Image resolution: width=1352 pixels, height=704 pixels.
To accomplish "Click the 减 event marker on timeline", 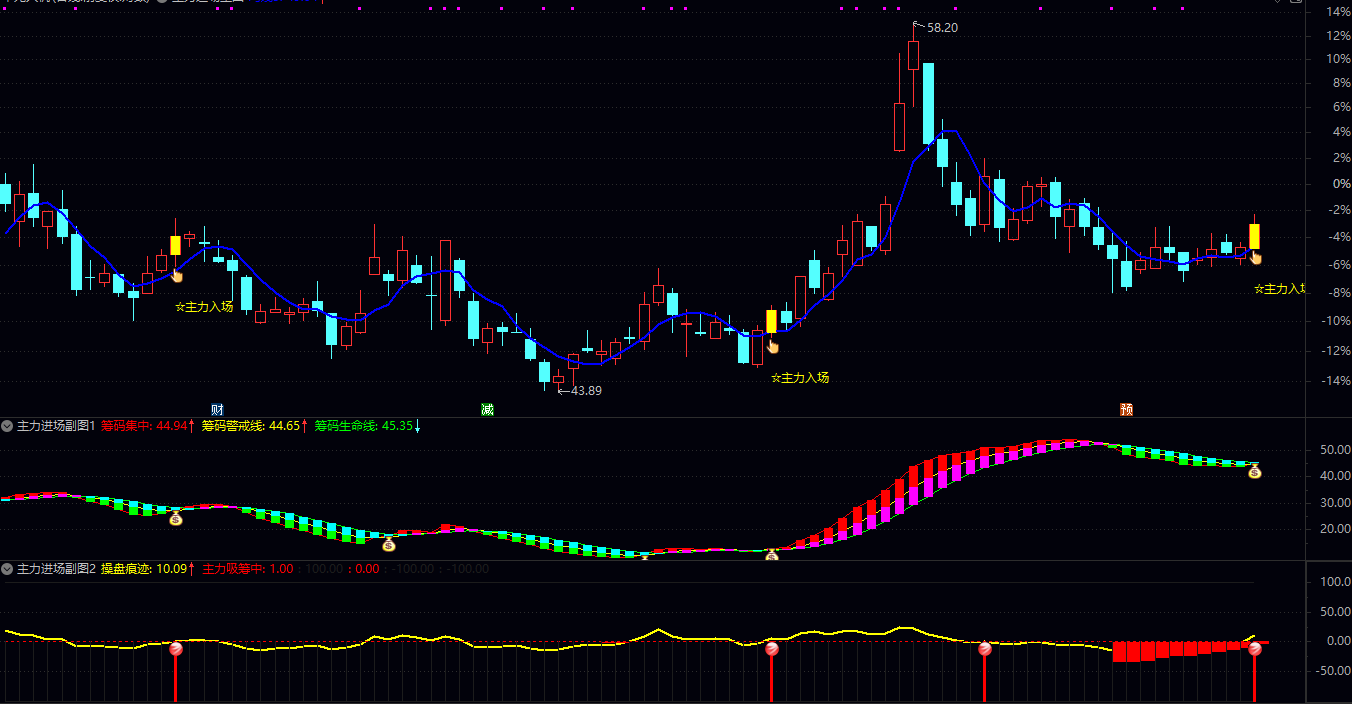I will [487, 410].
